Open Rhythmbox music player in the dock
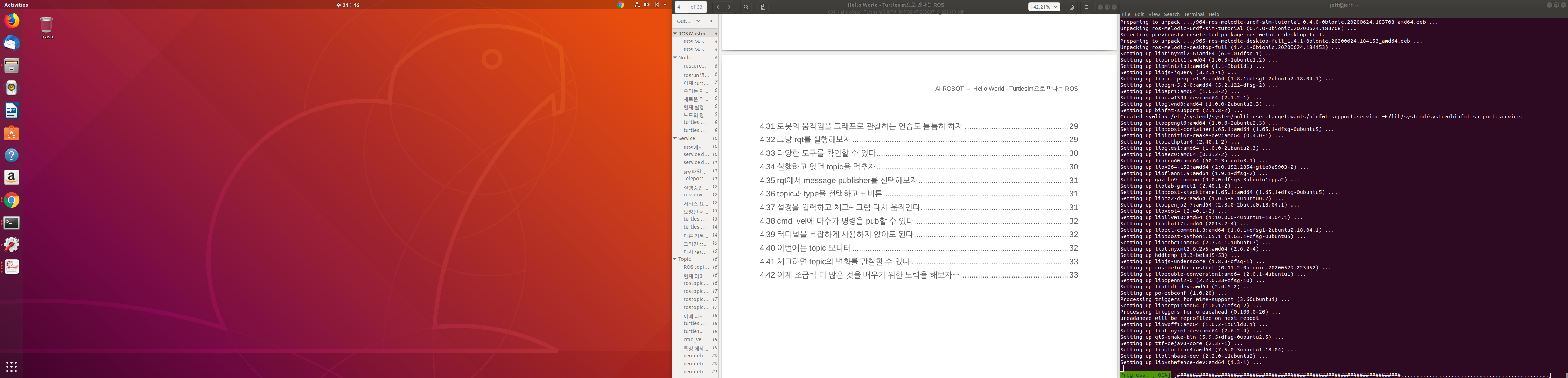Image resolution: width=1568 pixels, height=378 pixels. (x=12, y=87)
